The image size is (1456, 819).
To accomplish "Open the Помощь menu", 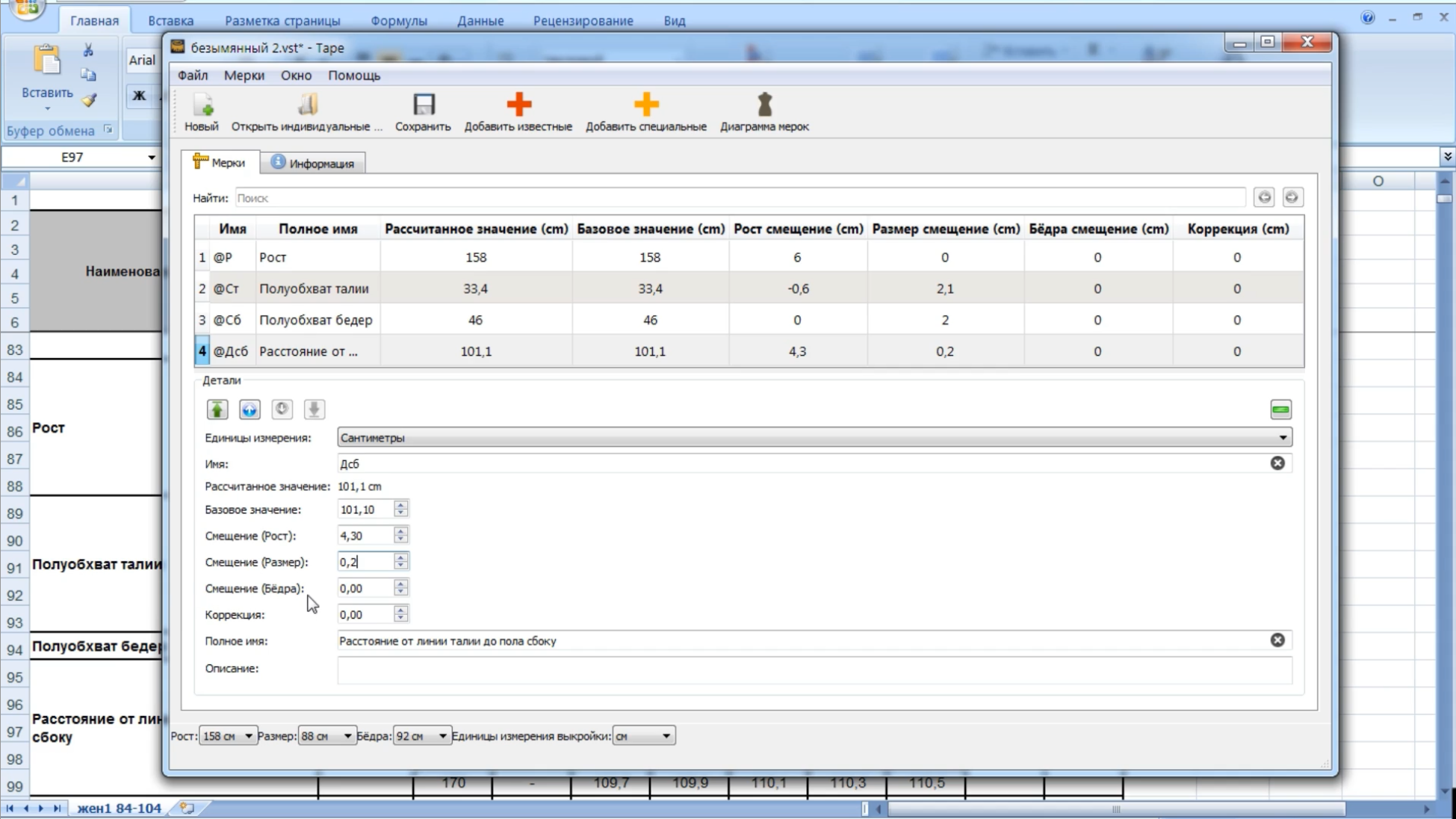I will [354, 75].
